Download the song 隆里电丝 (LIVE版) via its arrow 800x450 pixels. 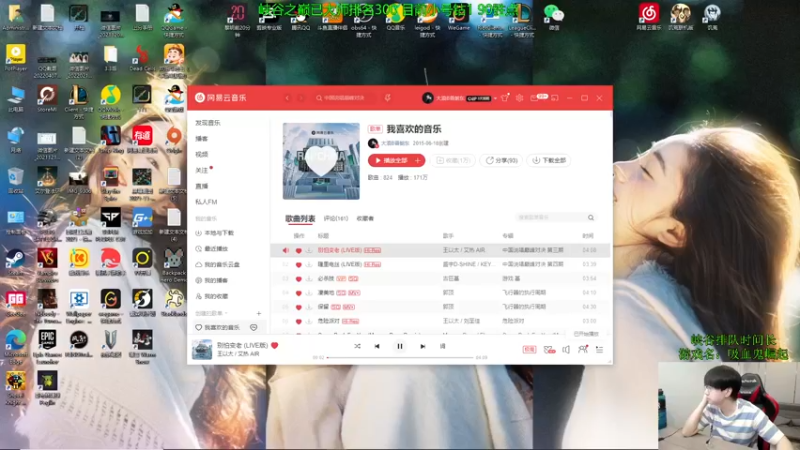pyautogui.click(x=309, y=264)
